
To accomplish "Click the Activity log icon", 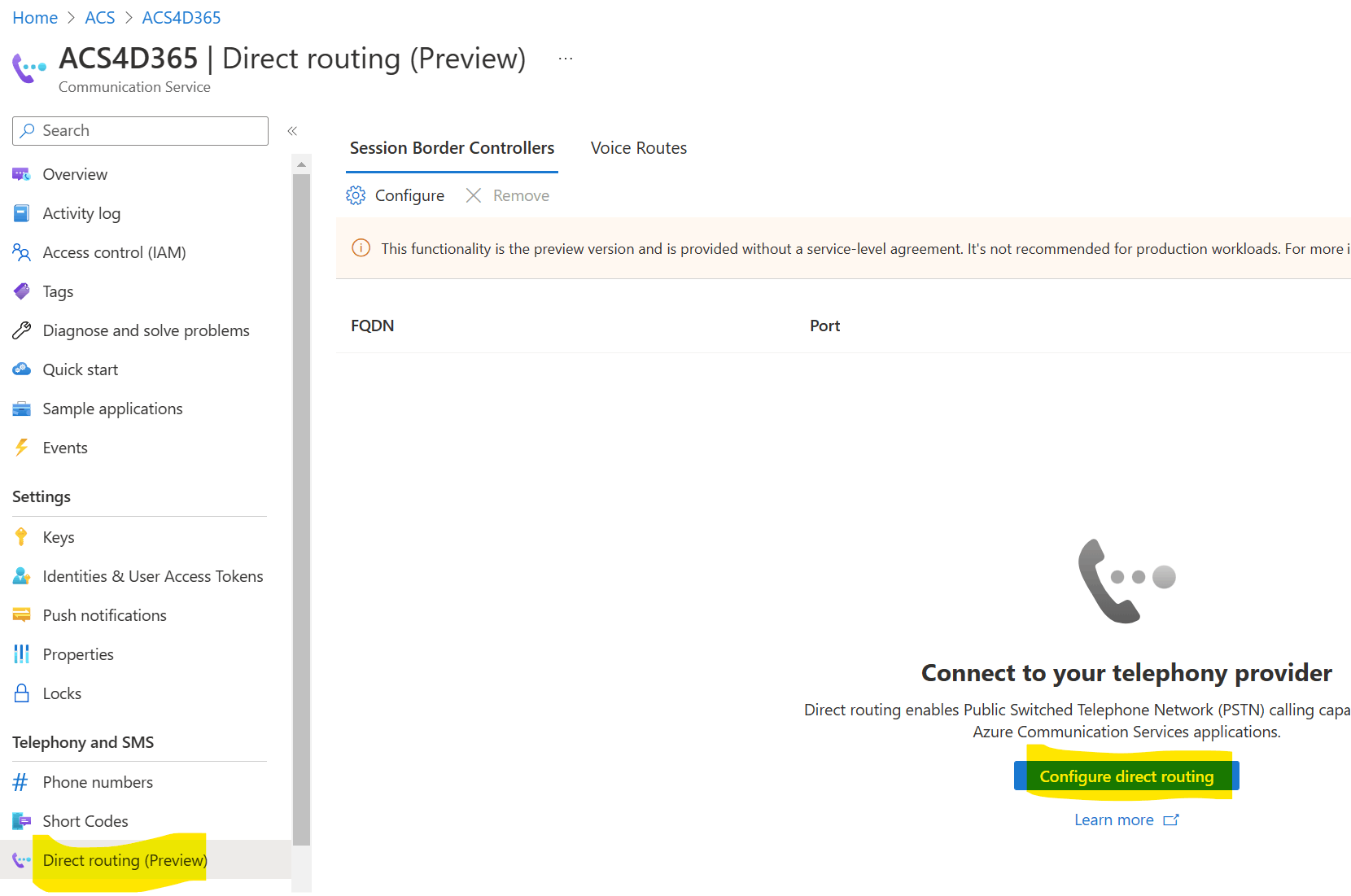I will coord(21,213).
